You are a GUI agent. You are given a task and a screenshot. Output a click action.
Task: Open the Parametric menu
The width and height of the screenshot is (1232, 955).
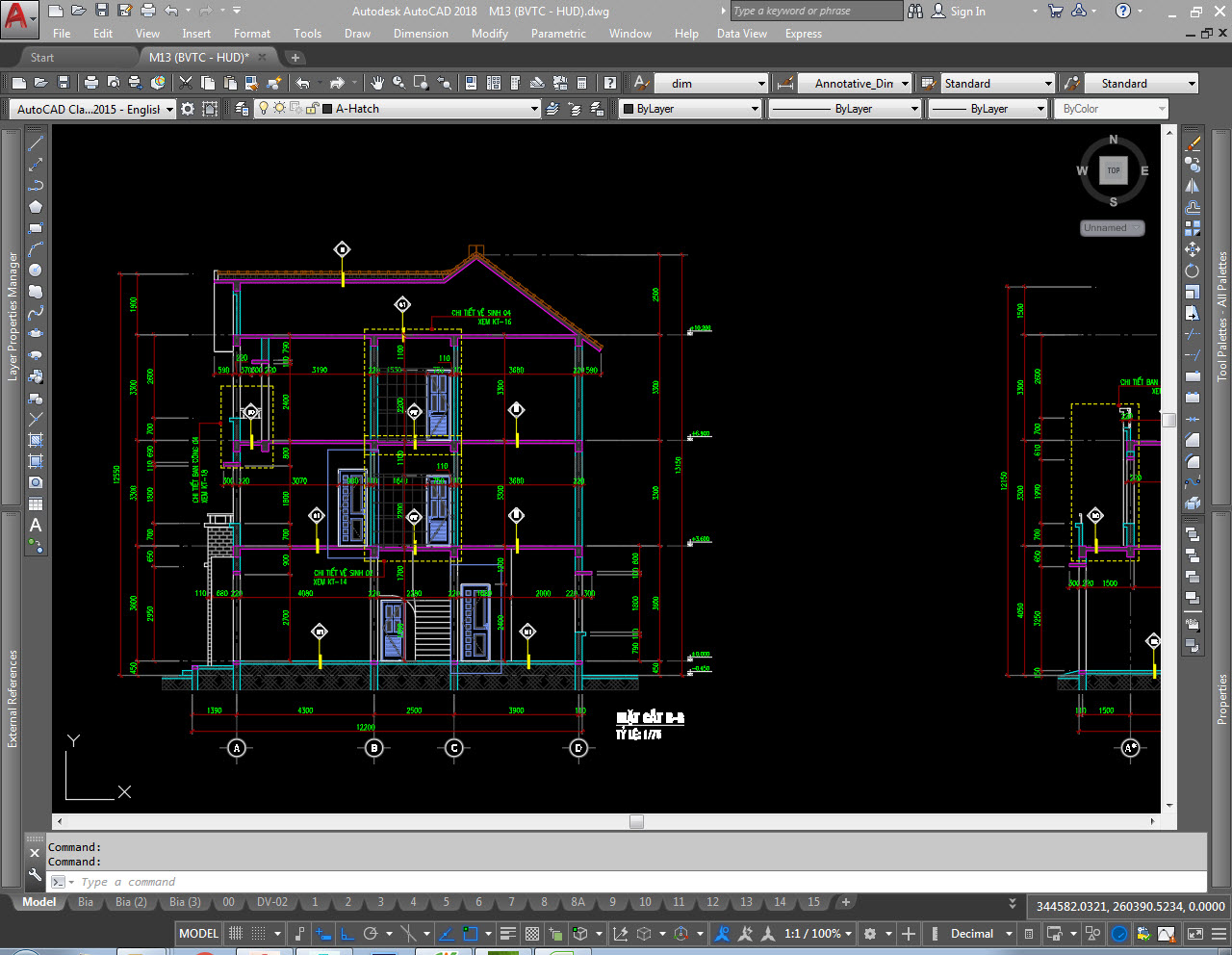coord(558,33)
